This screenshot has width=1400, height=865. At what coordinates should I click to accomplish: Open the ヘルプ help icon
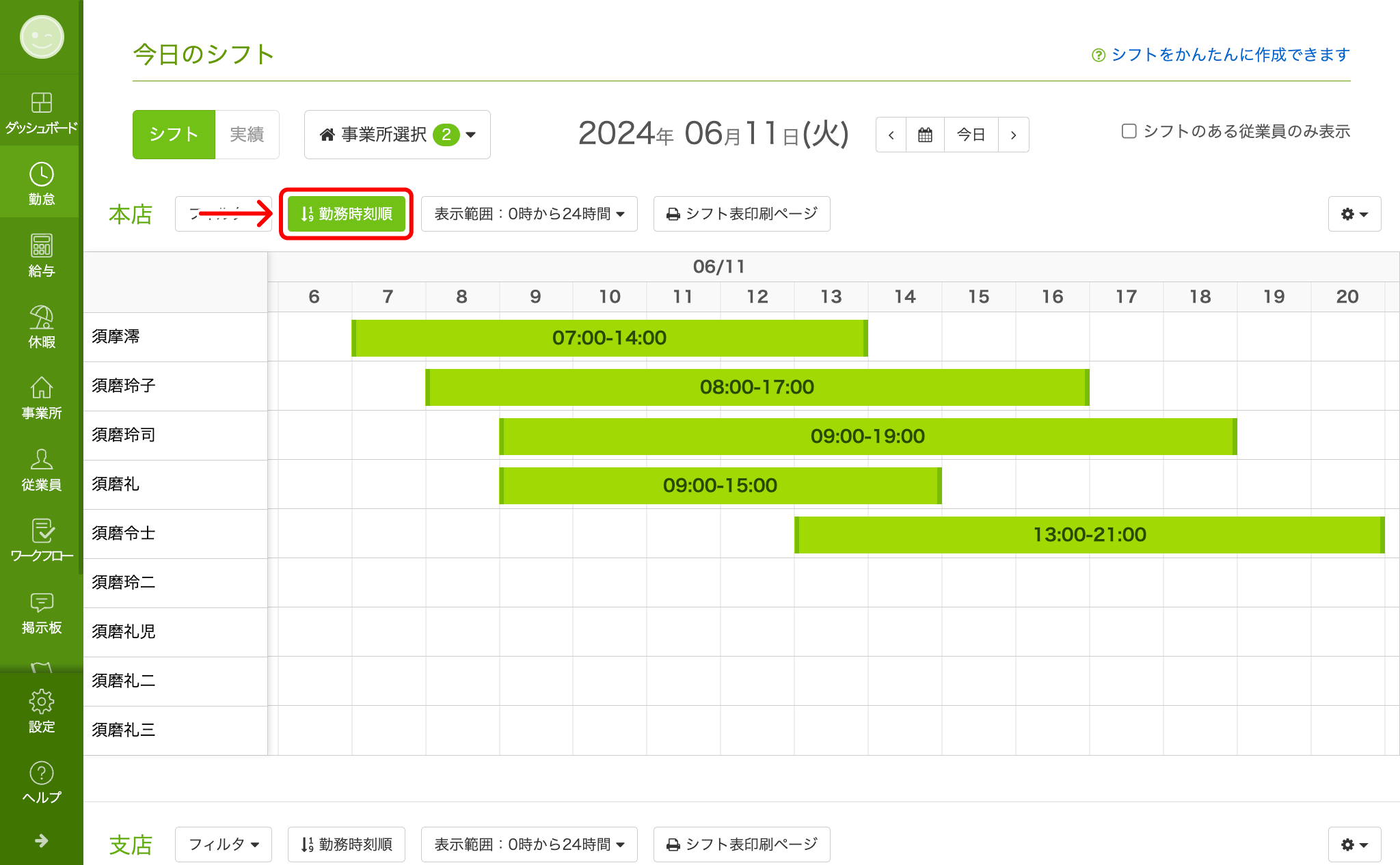coord(41,782)
